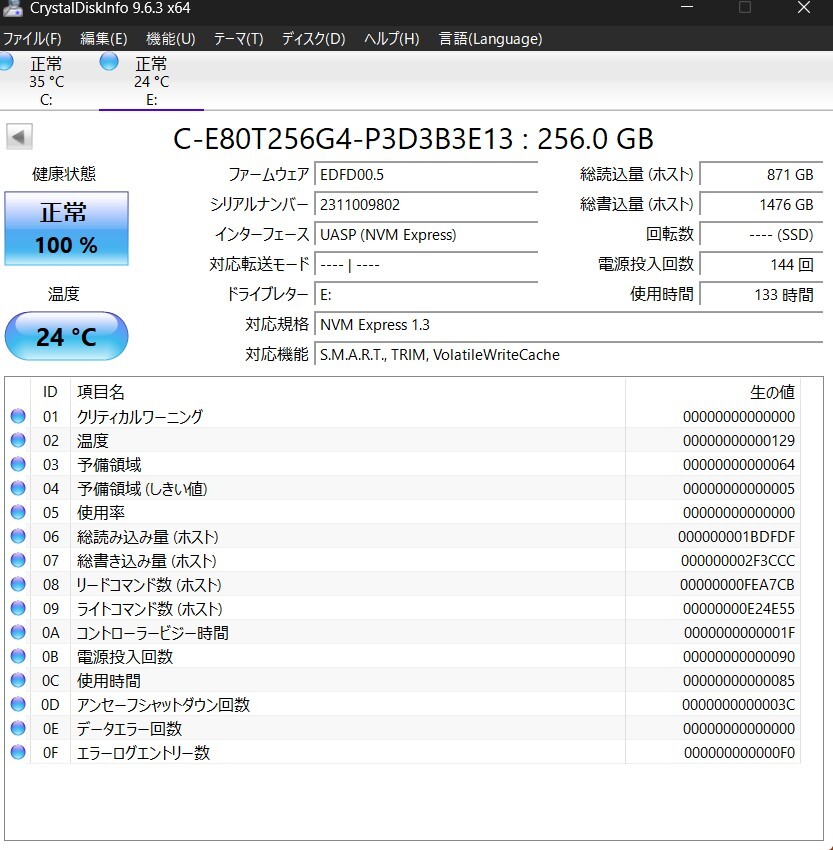Image resolution: width=833 pixels, height=850 pixels.
Task: Click the 生の値 column header
Action: tap(772, 392)
